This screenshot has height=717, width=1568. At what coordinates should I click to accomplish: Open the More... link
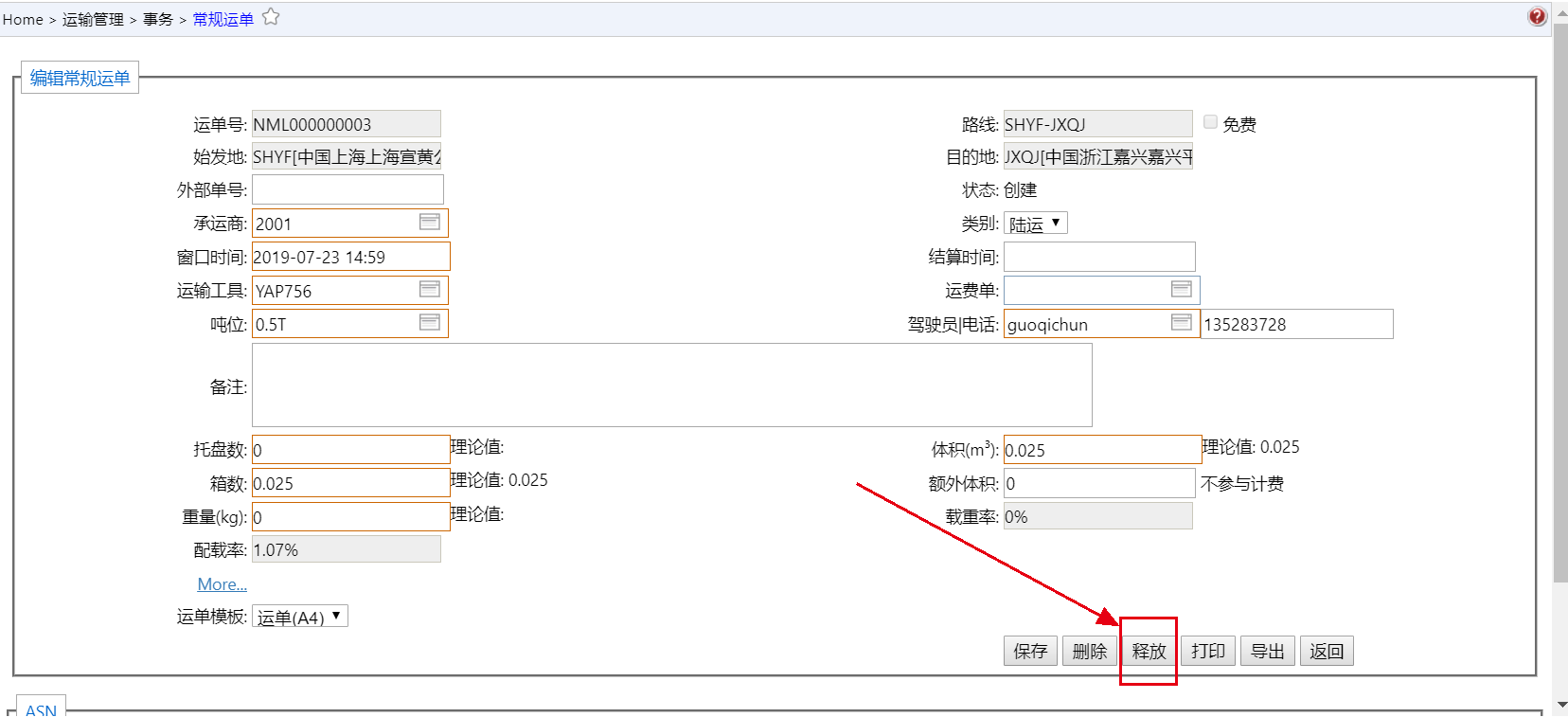tap(223, 584)
